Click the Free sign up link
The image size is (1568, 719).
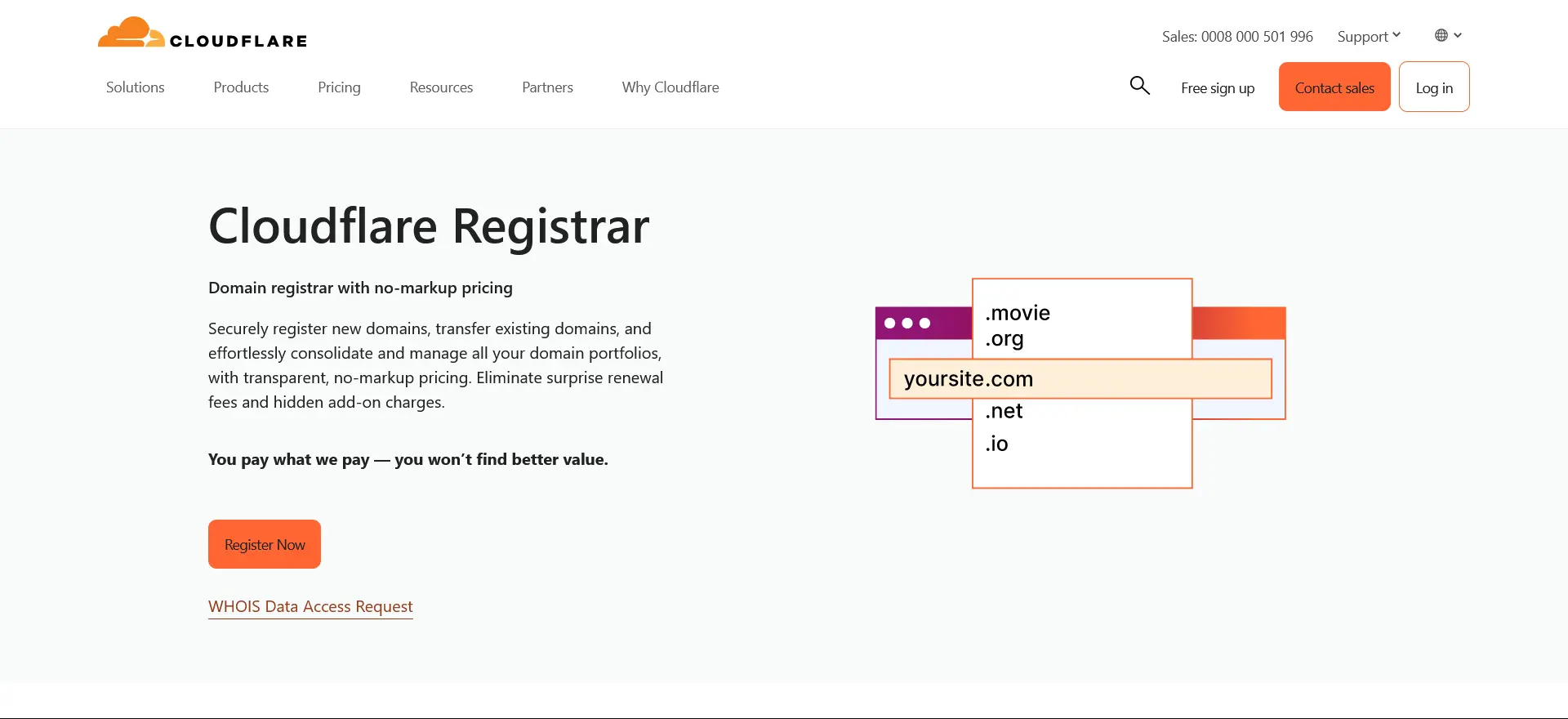pyautogui.click(x=1218, y=88)
